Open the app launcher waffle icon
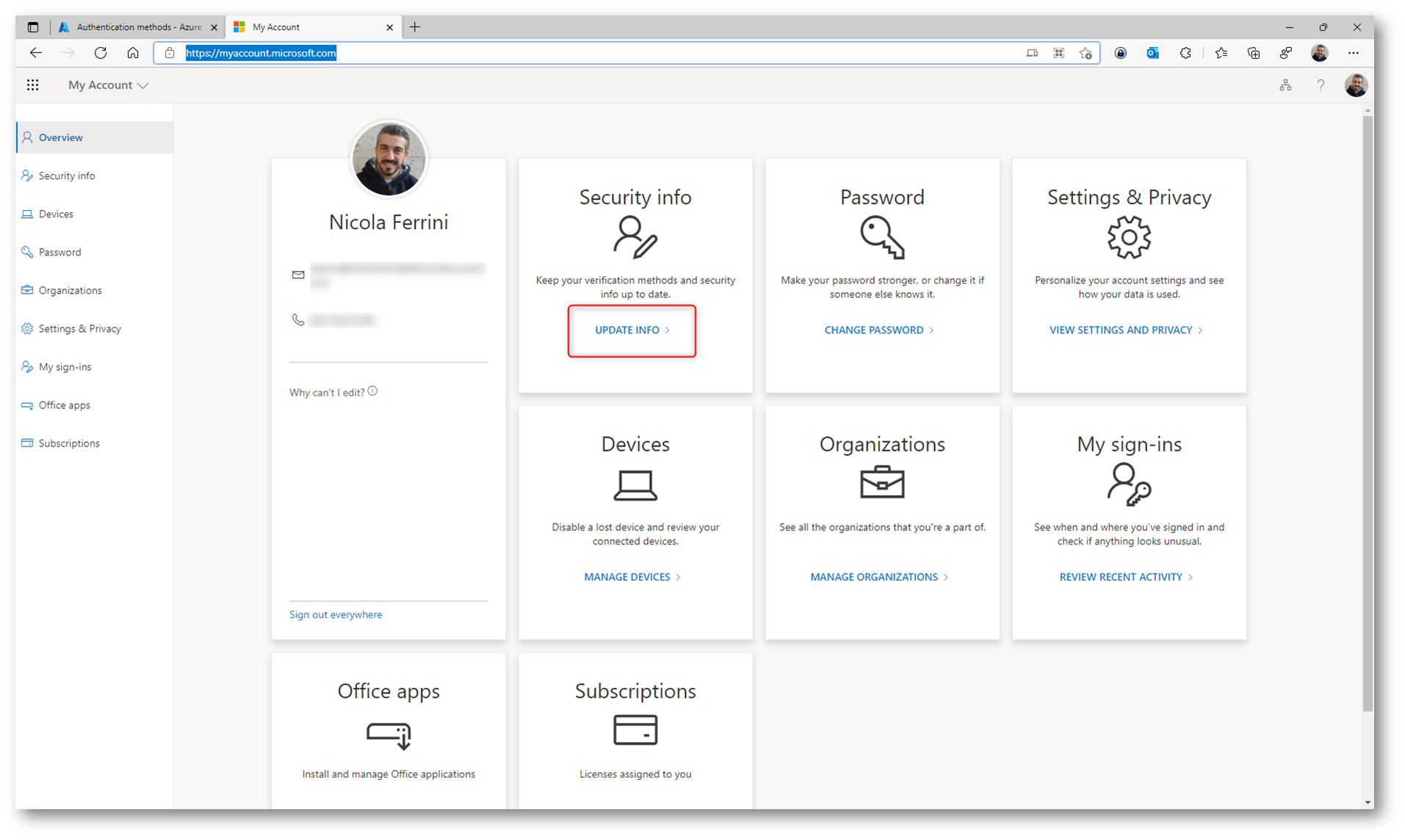The image size is (1405, 840). pyautogui.click(x=32, y=85)
